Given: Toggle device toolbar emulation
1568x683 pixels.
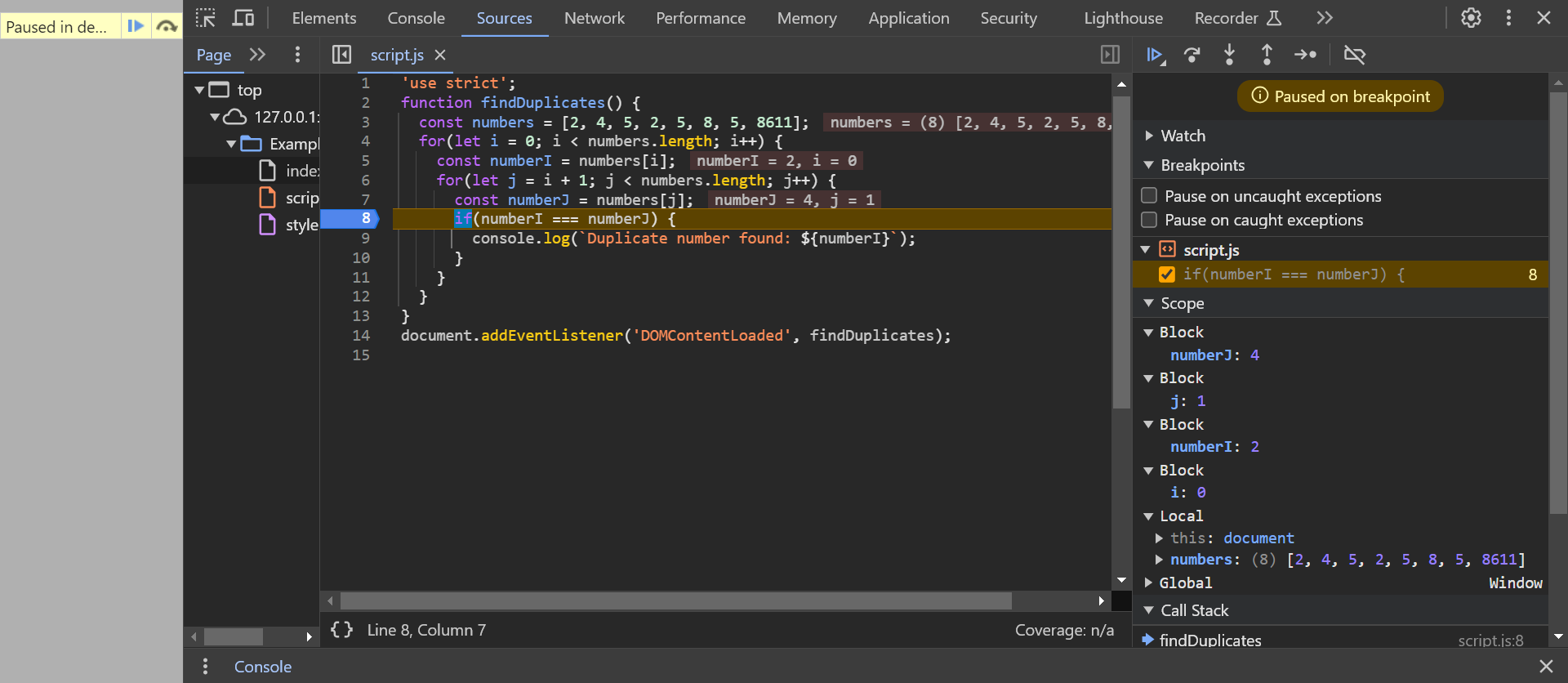Looking at the screenshot, I should [243, 18].
